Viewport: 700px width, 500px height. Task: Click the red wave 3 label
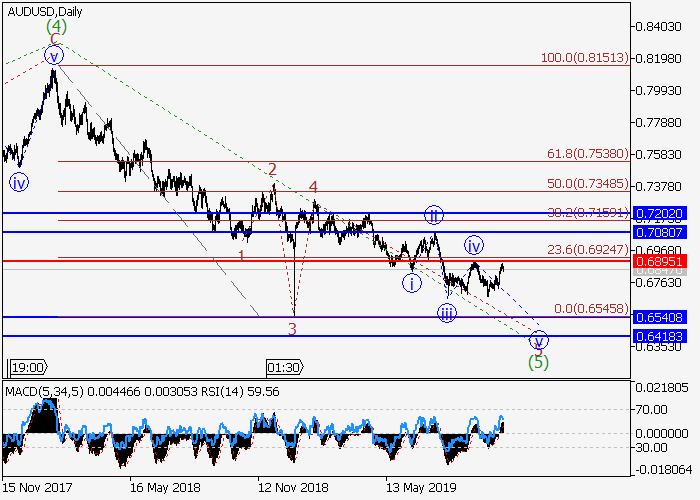coord(293,328)
